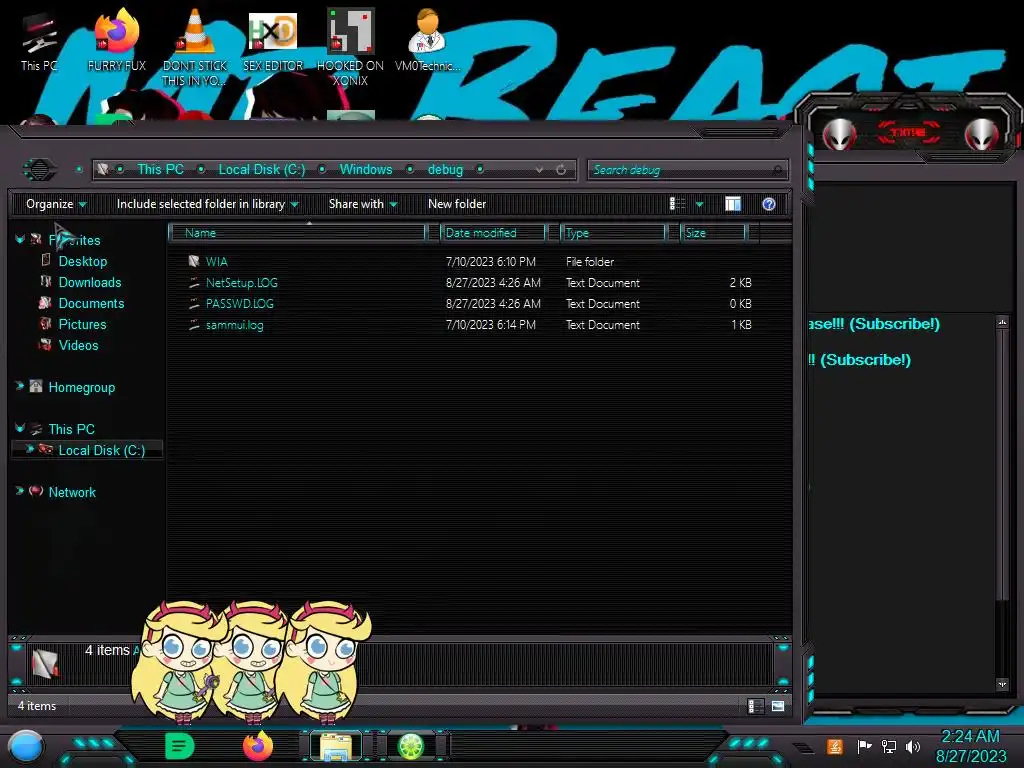Image resolution: width=1024 pixels, height=768 pixels.
Task: Select Desktop in Favorites
Action: click(83, 261)
